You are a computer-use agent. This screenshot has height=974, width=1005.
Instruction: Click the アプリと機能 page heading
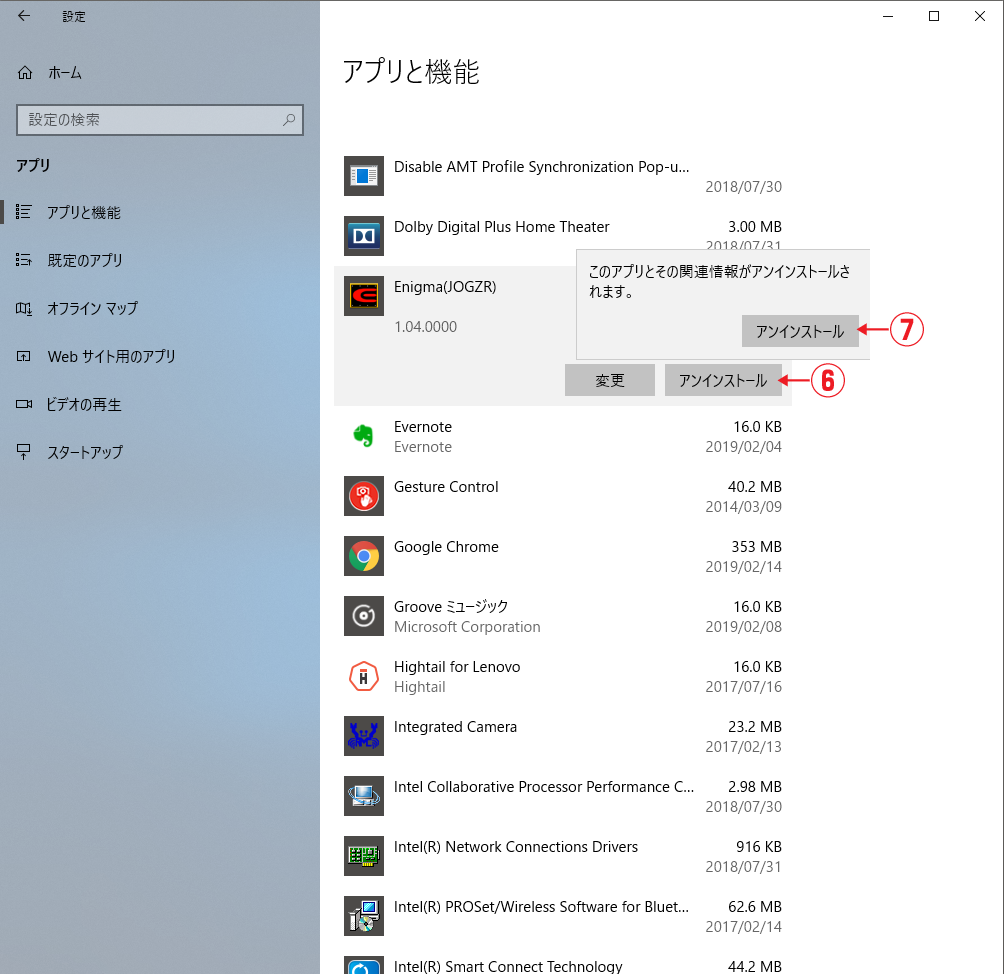(411, 71)
